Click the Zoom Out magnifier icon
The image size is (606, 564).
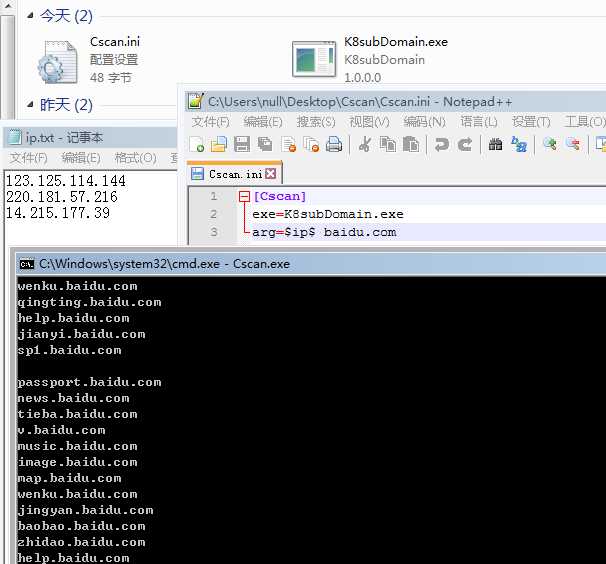(x=573, y=144)
